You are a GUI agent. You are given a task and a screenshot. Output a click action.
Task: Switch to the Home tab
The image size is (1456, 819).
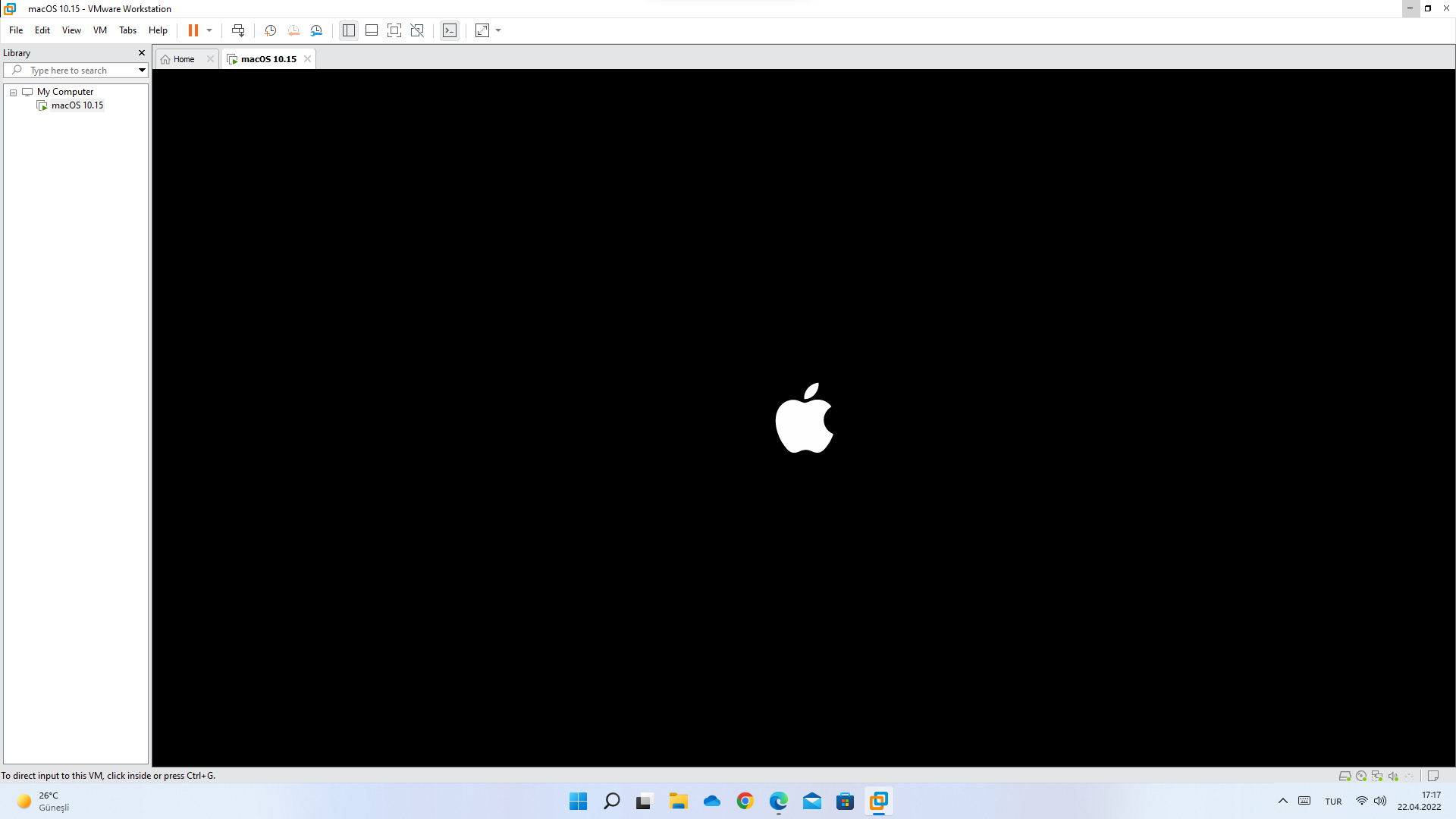(x=183, y=59)
